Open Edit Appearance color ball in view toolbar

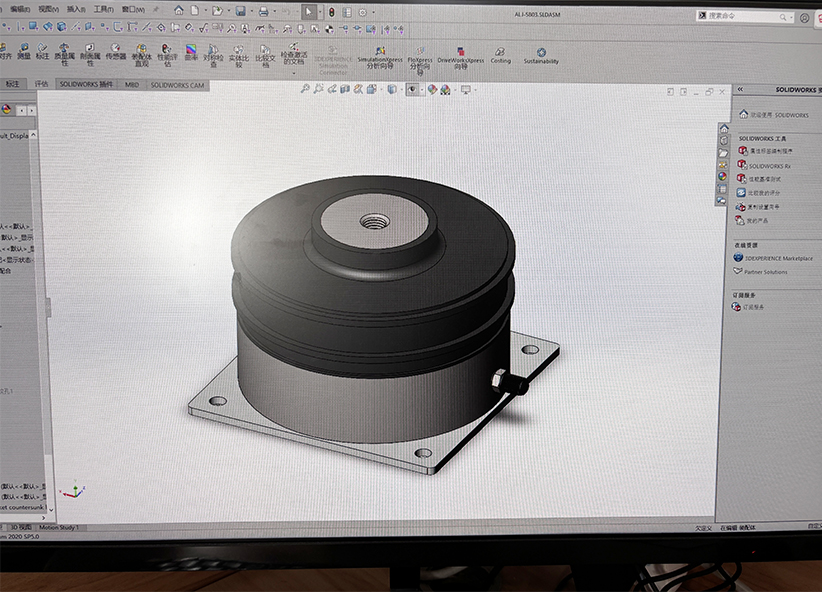click(x=432, y=90)
